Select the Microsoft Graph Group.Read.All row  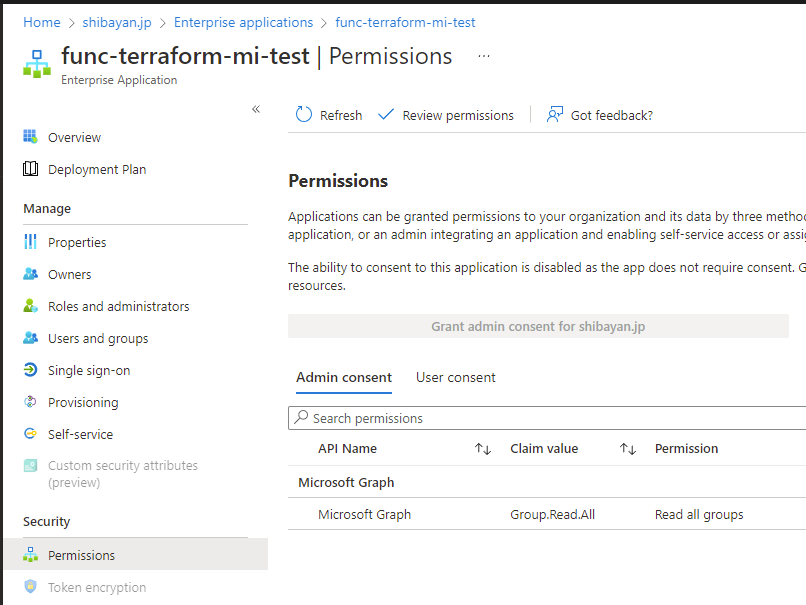click(547, 514)
